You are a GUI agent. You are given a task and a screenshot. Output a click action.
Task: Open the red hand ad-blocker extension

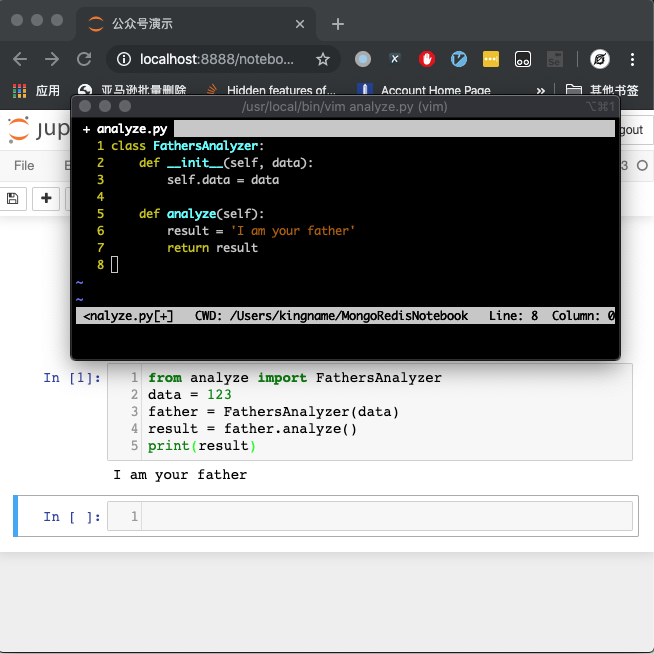coord(427,59)
